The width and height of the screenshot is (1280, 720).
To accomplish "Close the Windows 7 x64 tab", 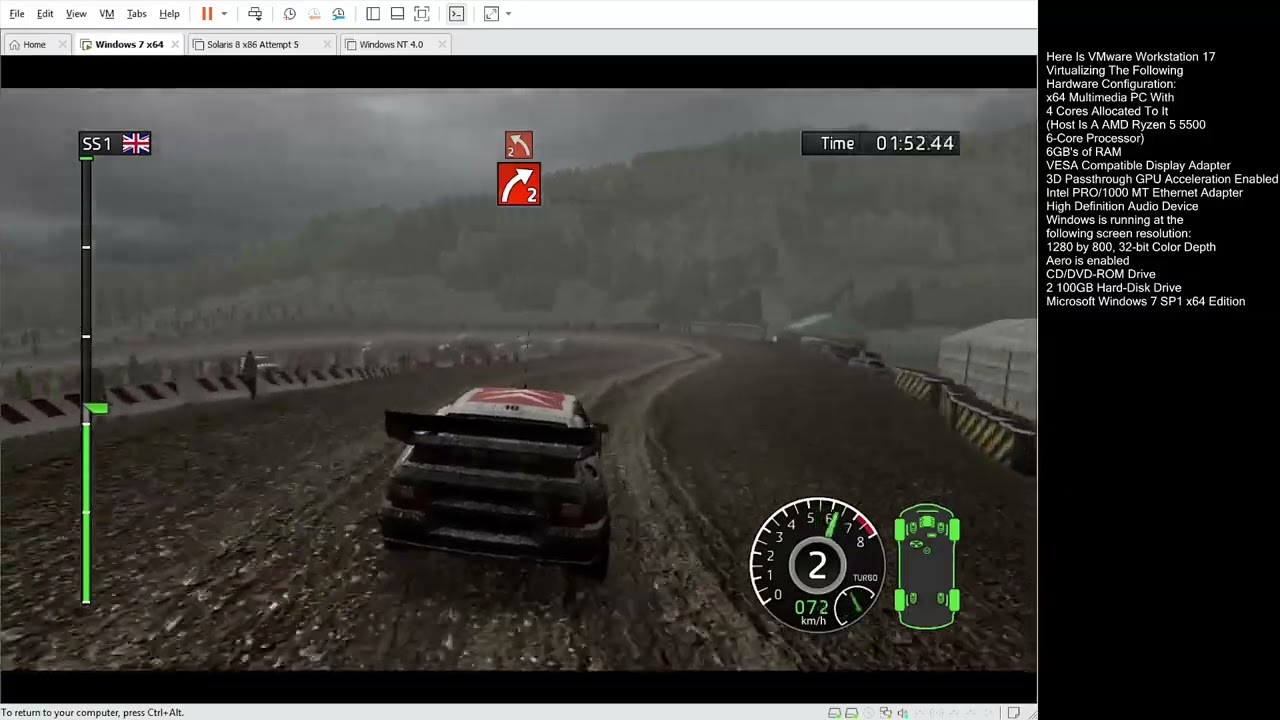I will click(x=175, y=44).
